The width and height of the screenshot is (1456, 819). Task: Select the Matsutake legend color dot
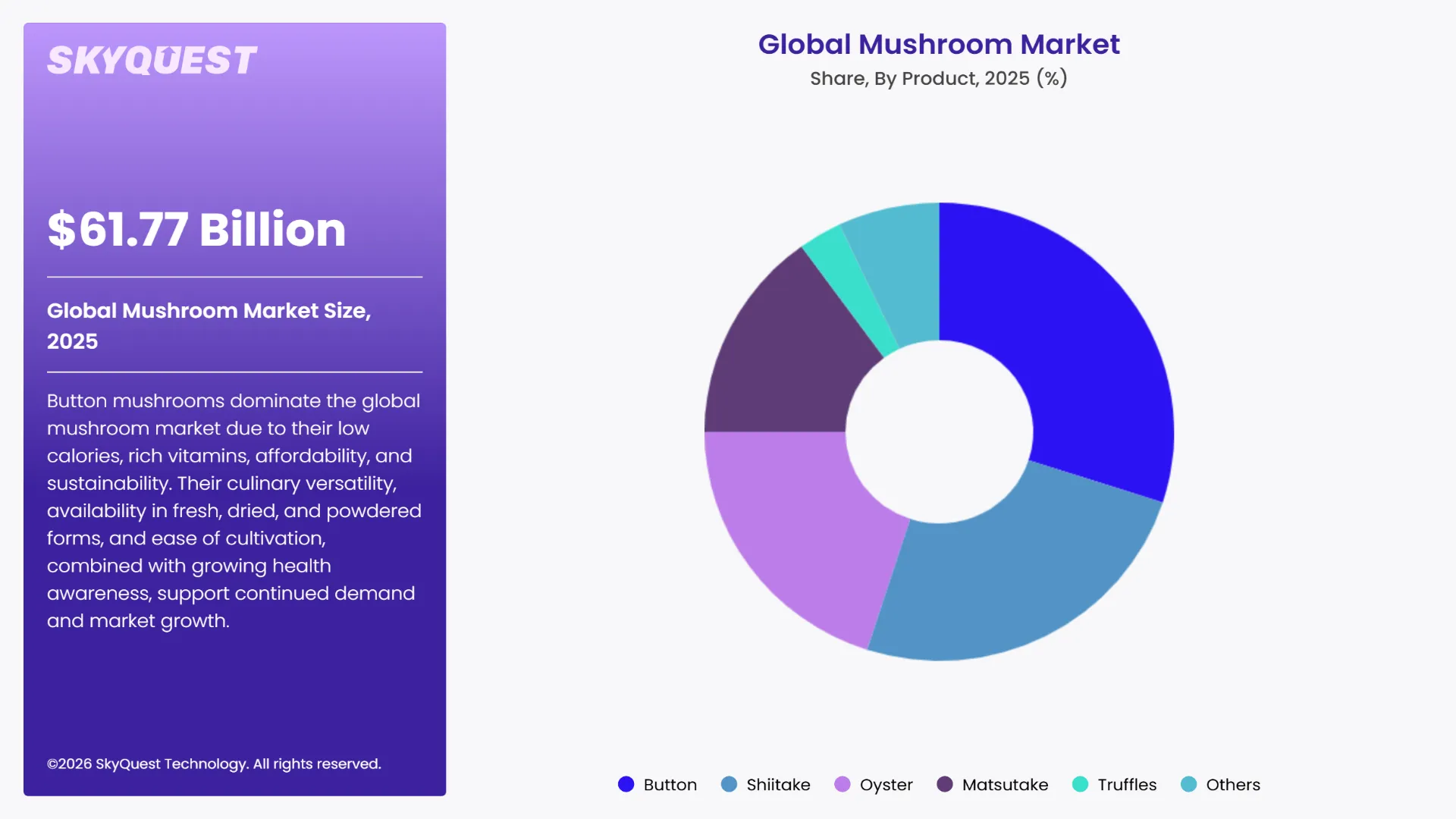click(945, 785)
